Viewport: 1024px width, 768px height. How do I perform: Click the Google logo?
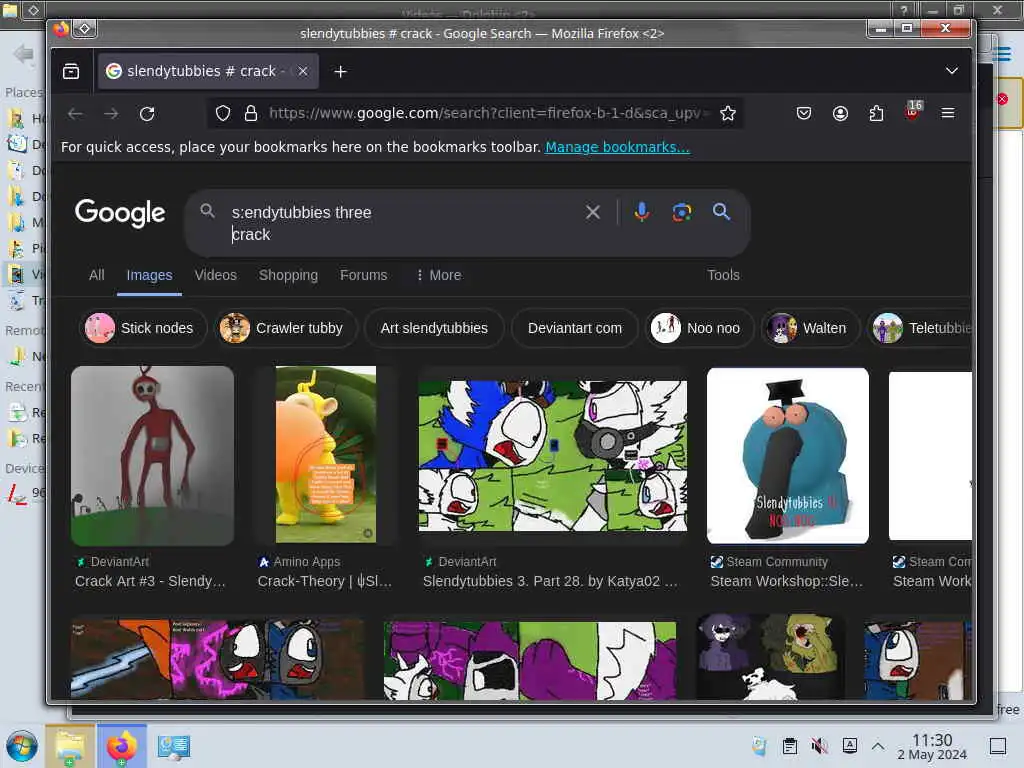tap(120, 213)
